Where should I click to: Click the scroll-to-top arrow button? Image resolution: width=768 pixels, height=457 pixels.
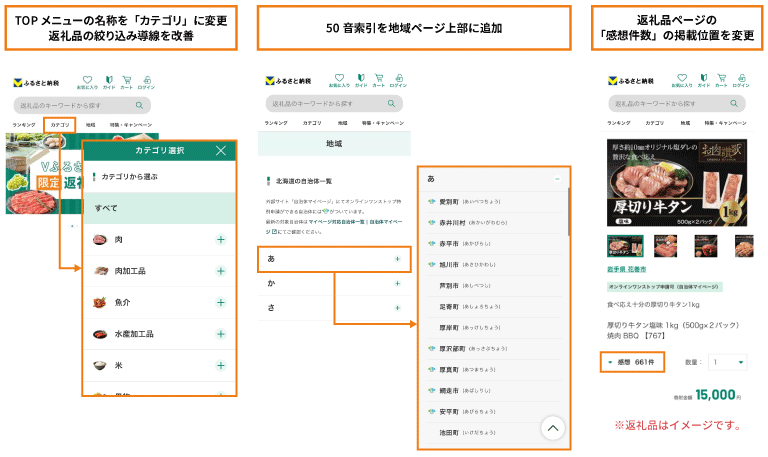point(553,428)
